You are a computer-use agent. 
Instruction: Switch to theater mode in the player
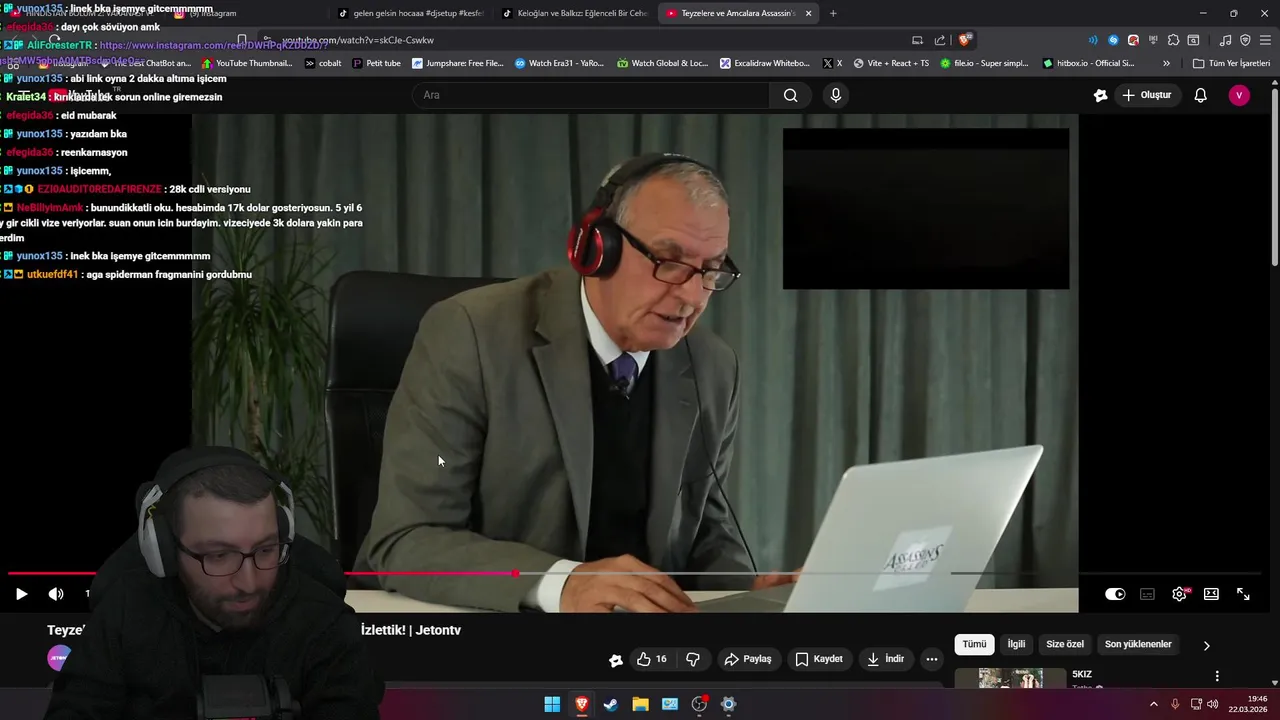pos(1211,594)
